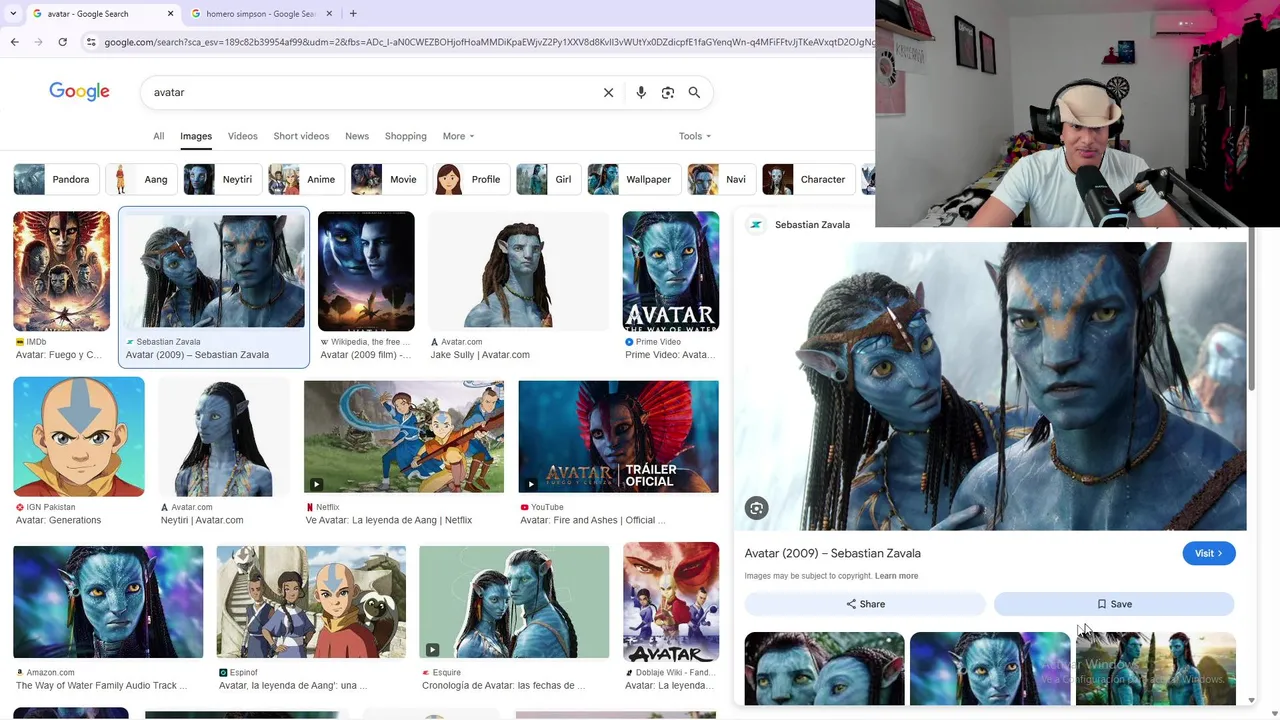
Task: Open Prime Video Avatar Way of Water thumbnail
Action: pyautogui.click(x=670, y=271)
